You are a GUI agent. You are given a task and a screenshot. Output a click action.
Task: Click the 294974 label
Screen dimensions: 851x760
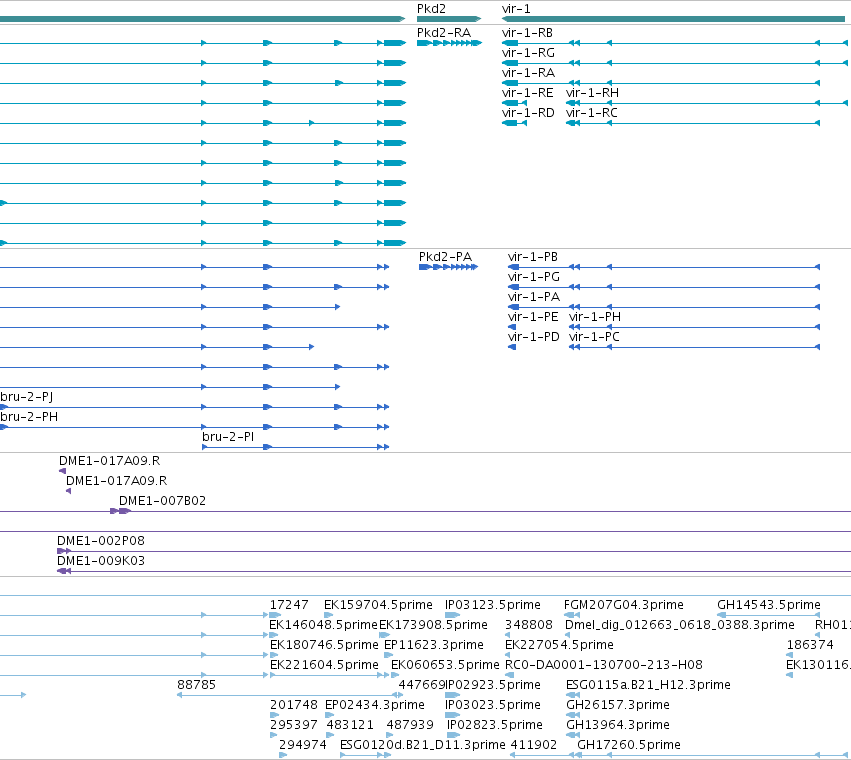[x=303, y=746]
